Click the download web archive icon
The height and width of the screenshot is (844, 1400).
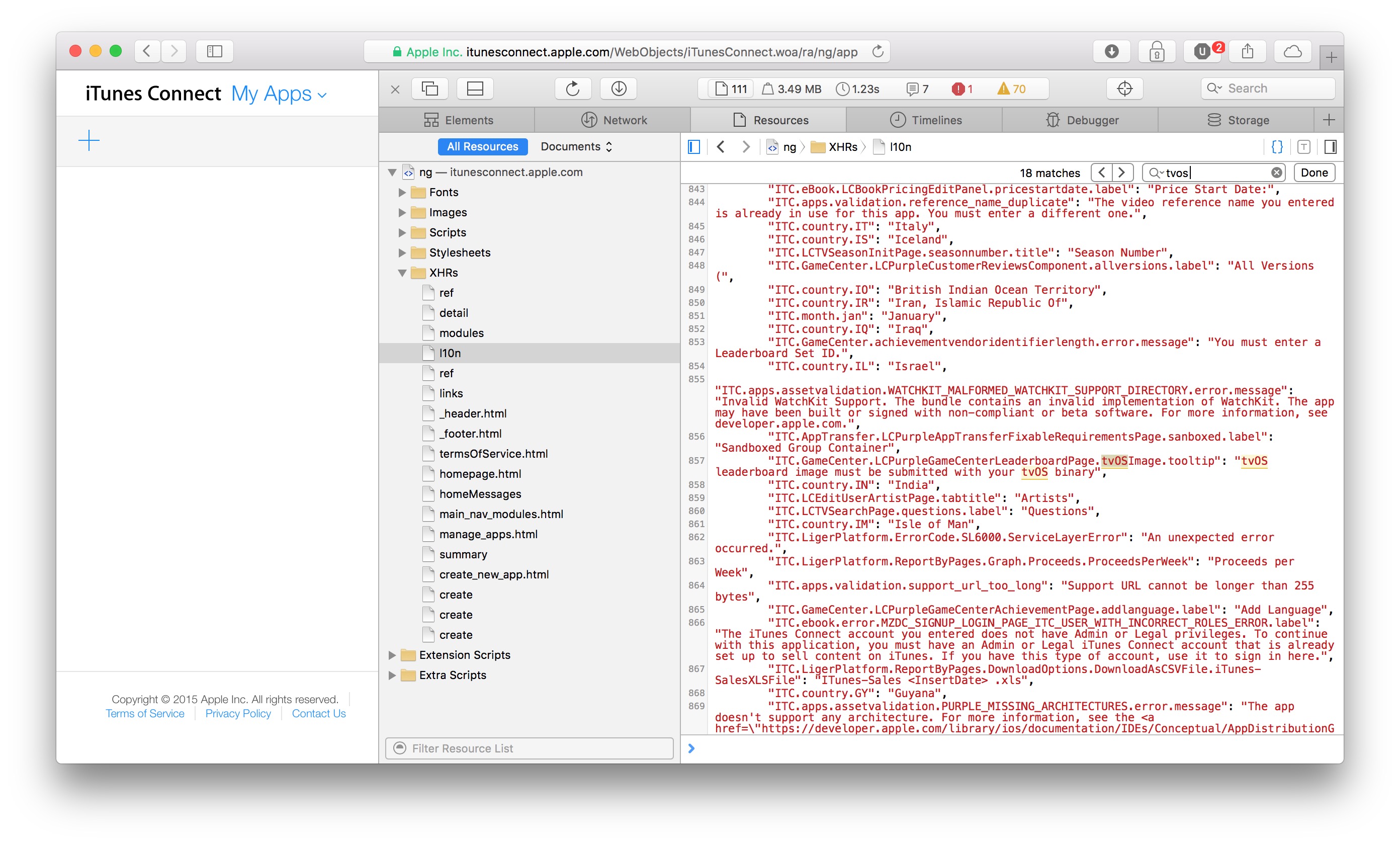point(618,89)
